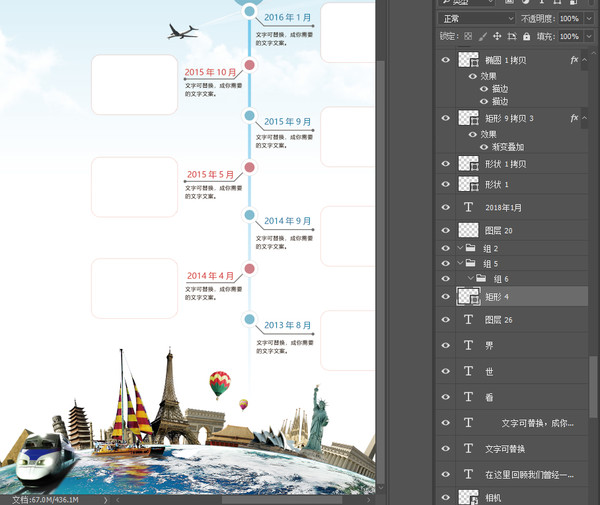The image size is (600, 505).
Task: Select the 形状 1 拷贝 layer name
Action: [x=505, y=164]
